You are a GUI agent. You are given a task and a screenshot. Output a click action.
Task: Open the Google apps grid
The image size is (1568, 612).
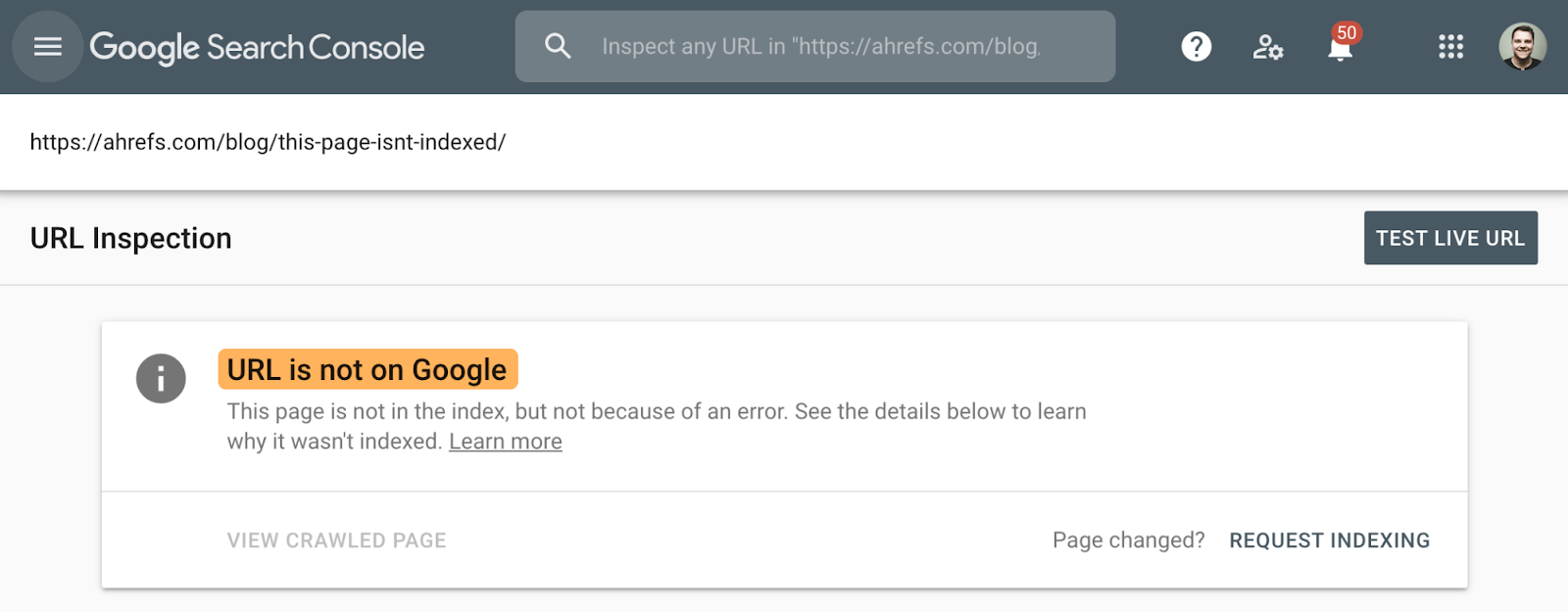(1450, 47)
